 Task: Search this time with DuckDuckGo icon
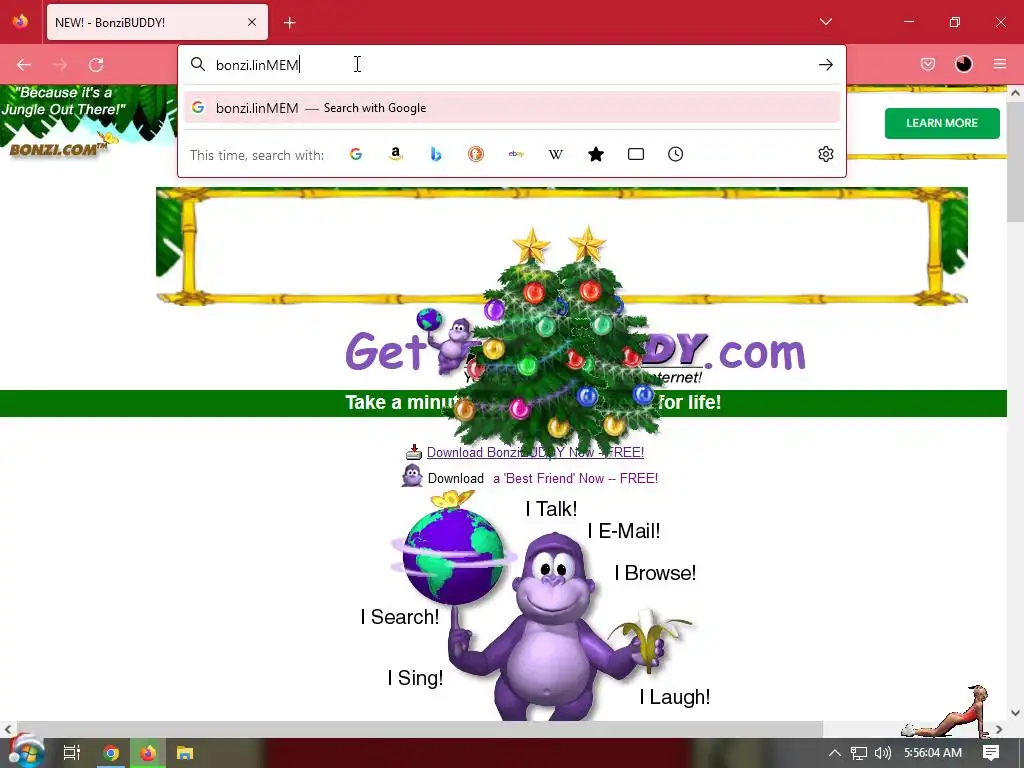pos(476,154)
